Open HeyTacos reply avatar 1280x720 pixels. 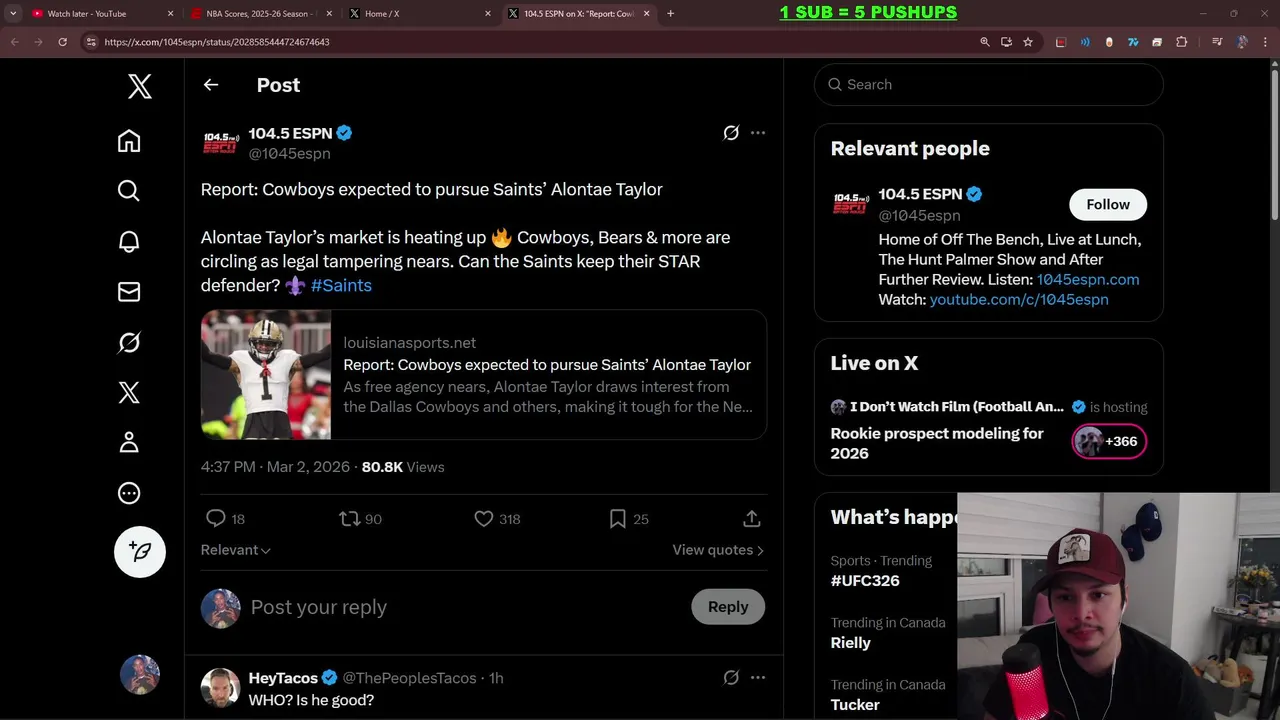[220, 688]
